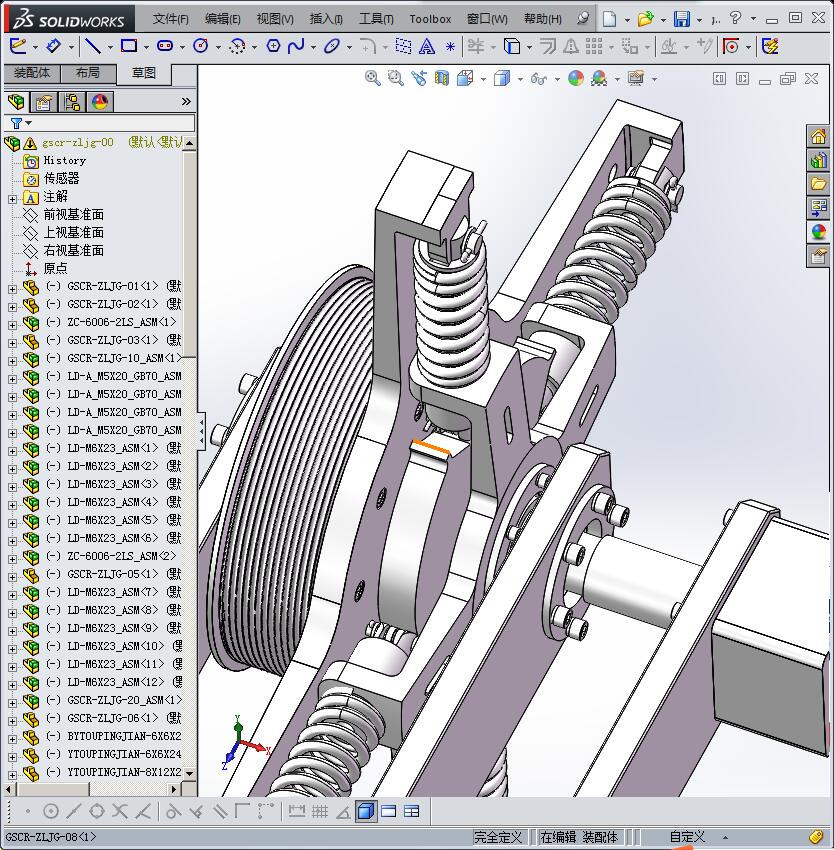The width and height of the screenshot is (834, 850).
Task: Select the Circle sketch tool
Action: [x=201, y=46]
